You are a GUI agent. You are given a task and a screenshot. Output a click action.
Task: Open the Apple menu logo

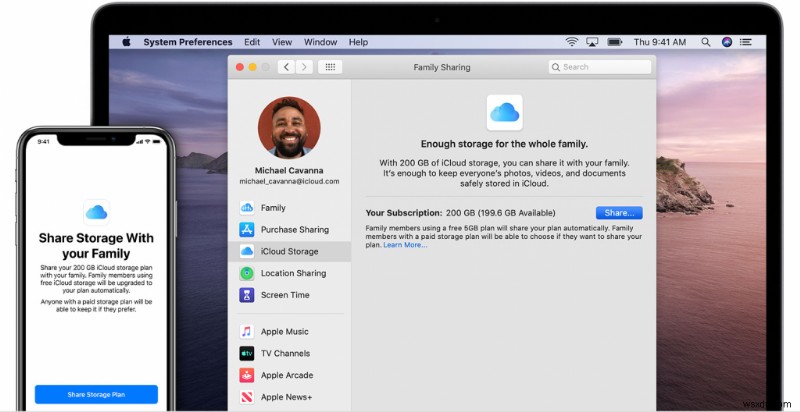127,42
